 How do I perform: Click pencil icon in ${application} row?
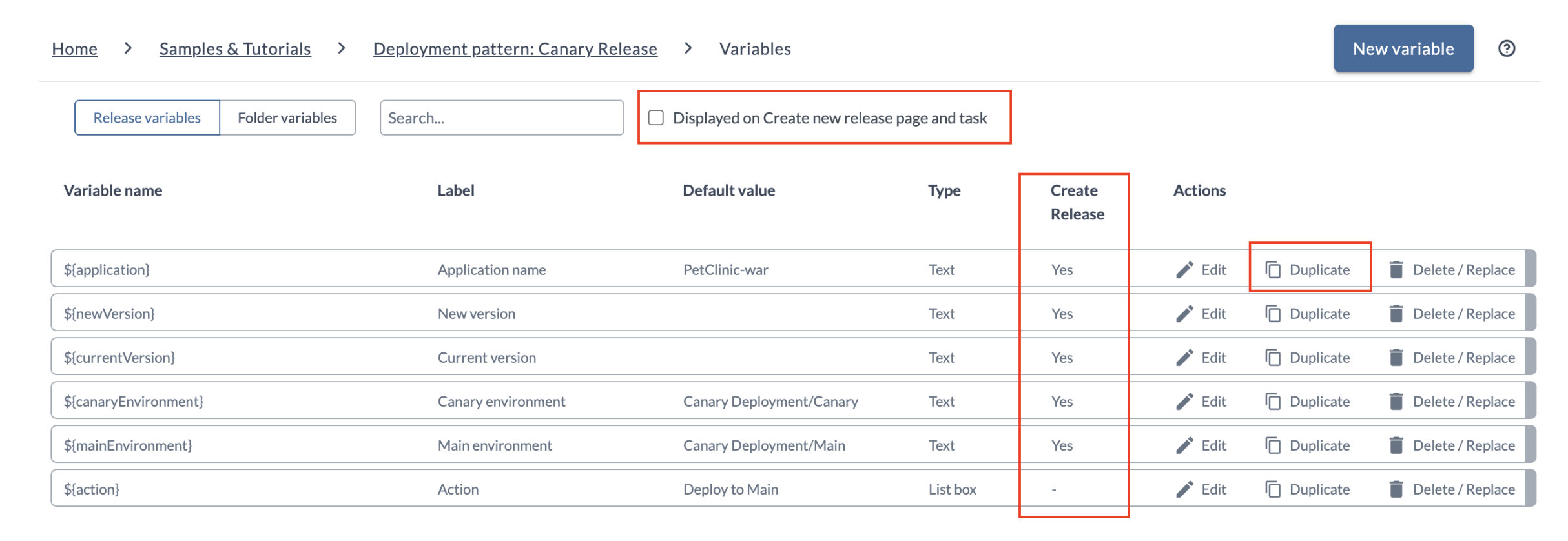coord(1184,270)
